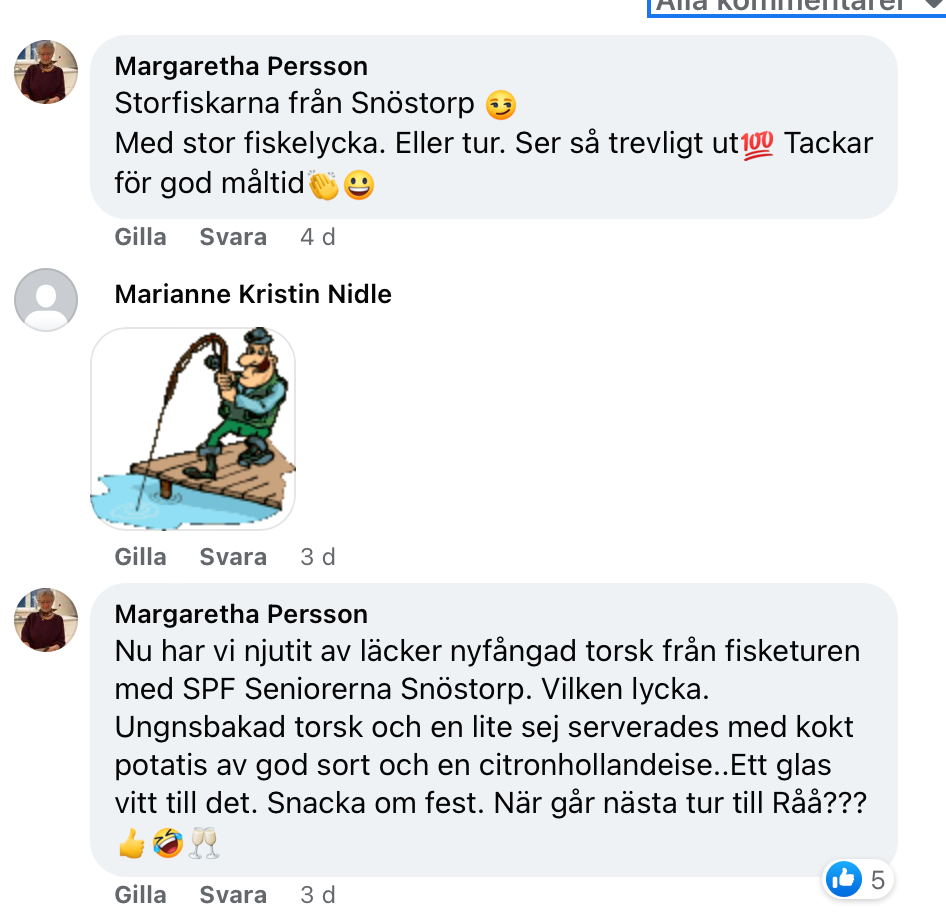Click the torsk comment text bubble
946x912 pixels.
click(x=490, y=728)
